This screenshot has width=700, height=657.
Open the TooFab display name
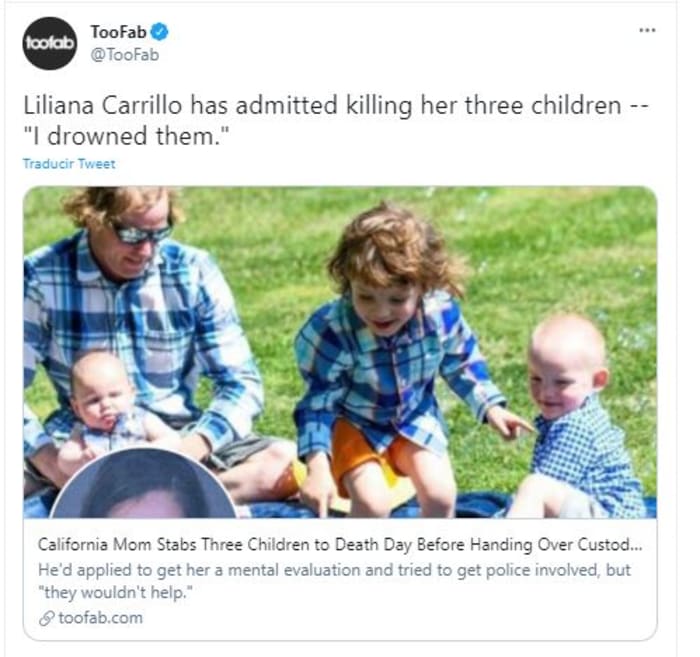tap(119, 32)
